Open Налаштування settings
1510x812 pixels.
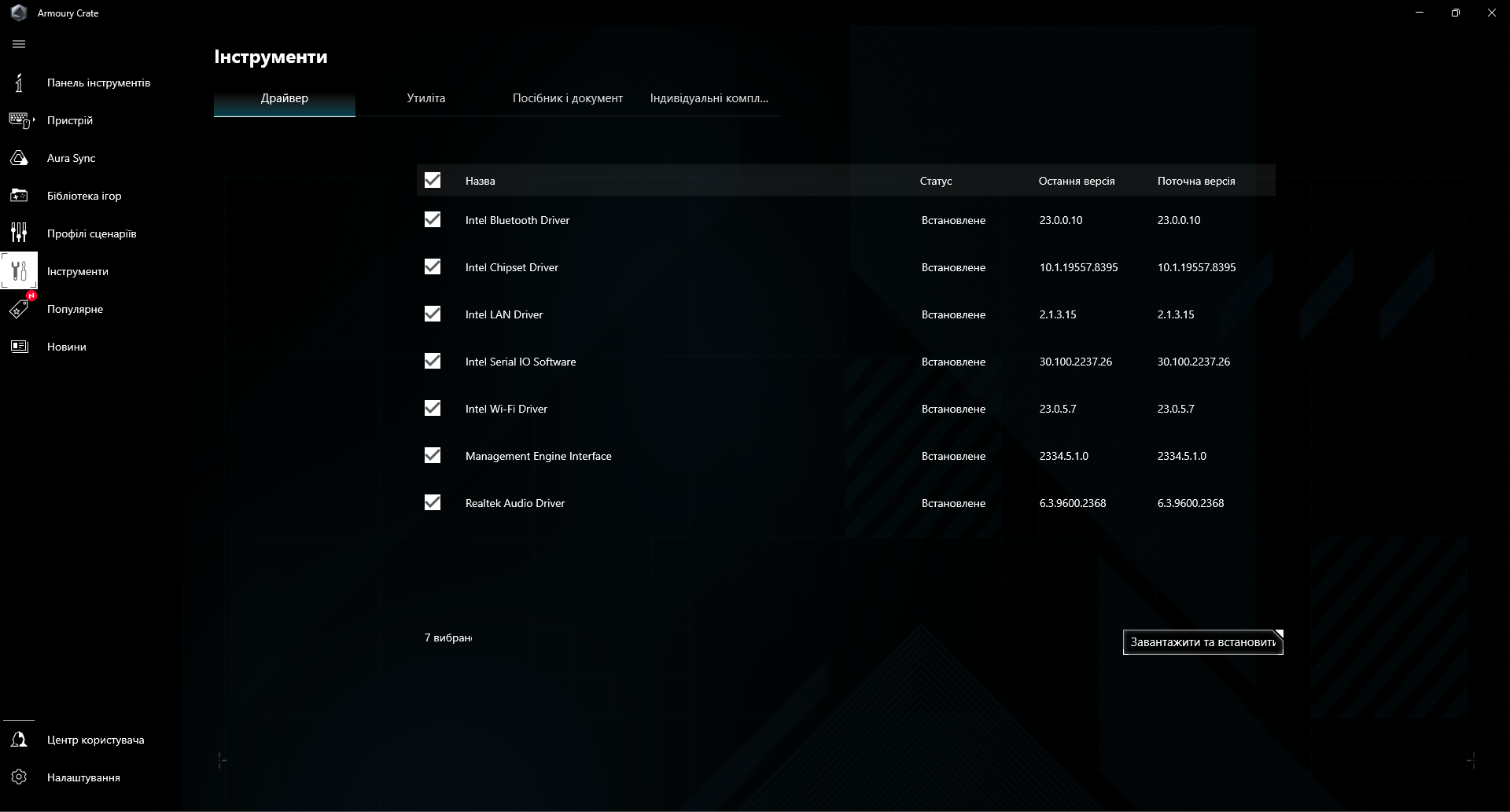19,777
